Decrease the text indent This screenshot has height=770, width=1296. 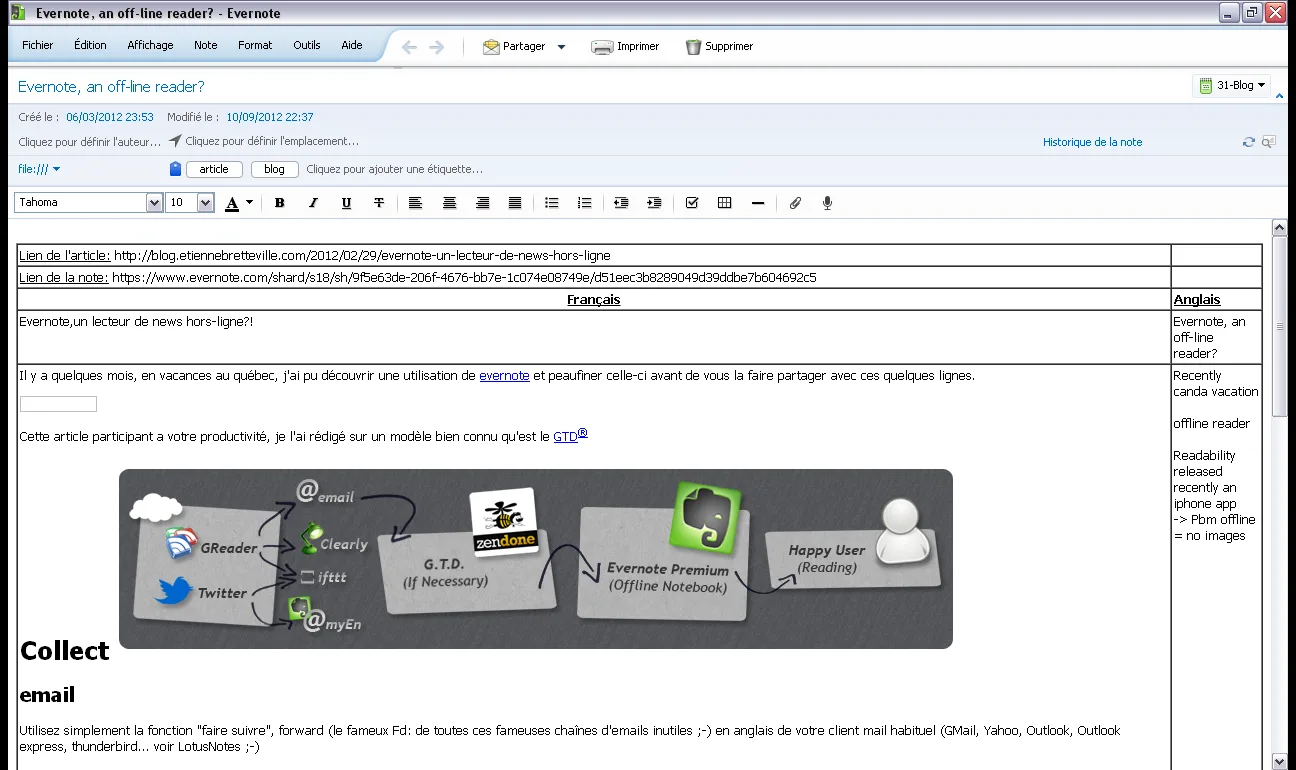click(x=621, y=203)
